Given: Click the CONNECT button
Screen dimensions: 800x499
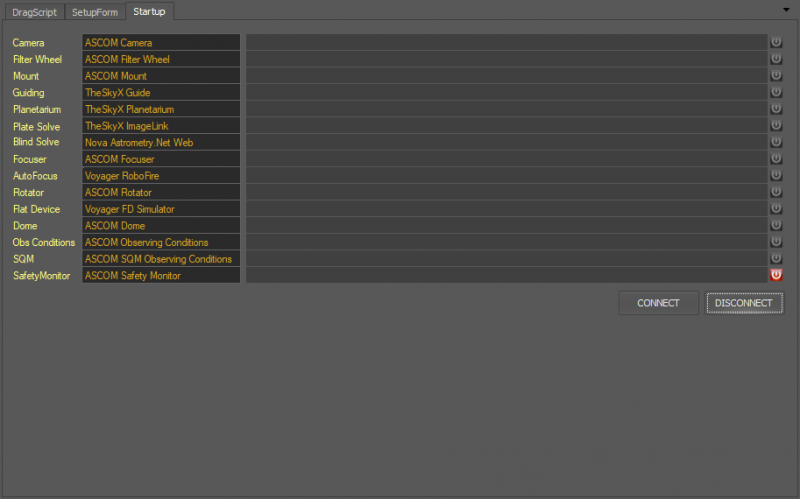Looking at the screenshot, I should 658,303.
